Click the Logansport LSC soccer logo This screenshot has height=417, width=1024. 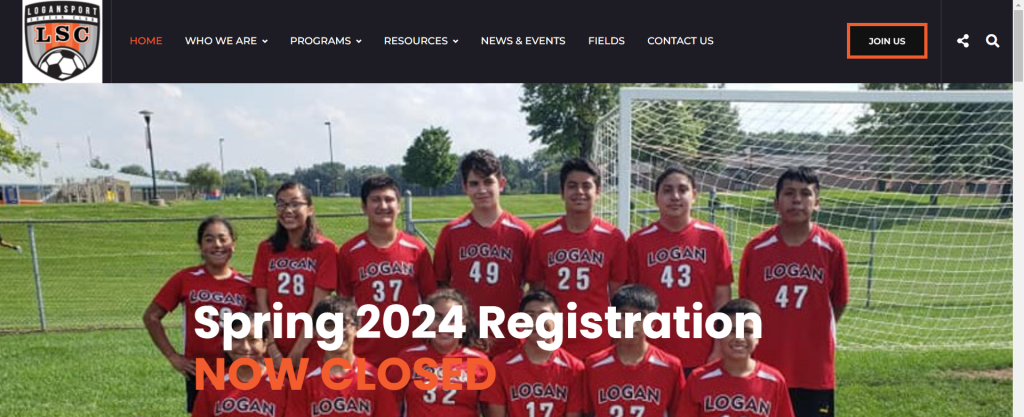[x=62, y=40]
